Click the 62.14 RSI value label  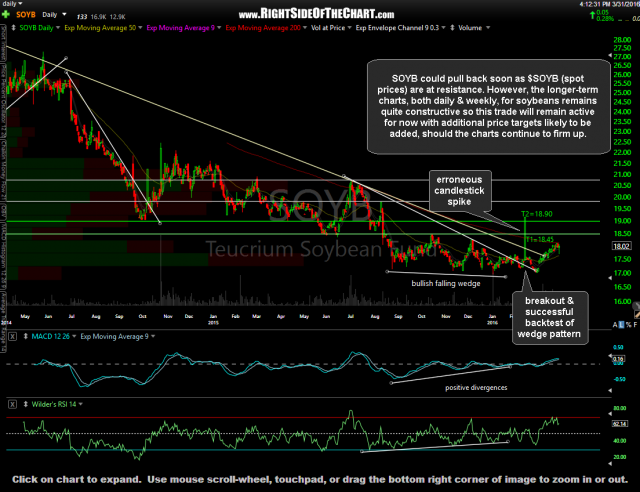coord(619,424)
